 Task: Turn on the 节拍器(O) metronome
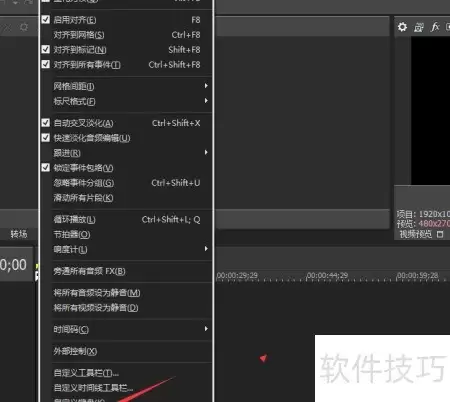(126, 234)
